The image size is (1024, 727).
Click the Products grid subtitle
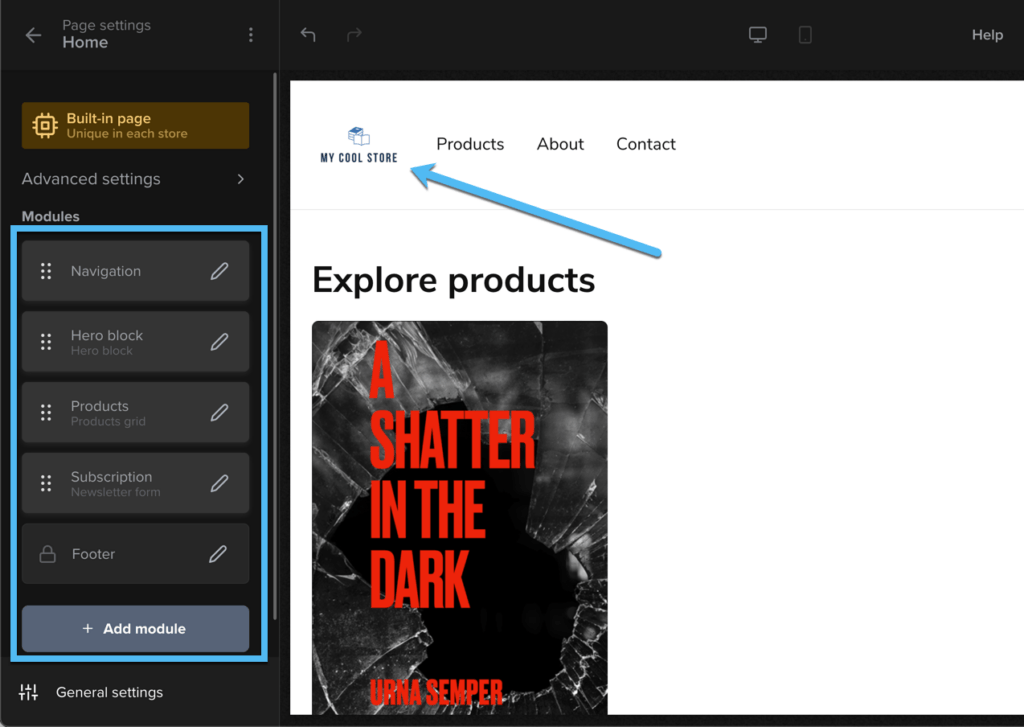coord(108,422)
